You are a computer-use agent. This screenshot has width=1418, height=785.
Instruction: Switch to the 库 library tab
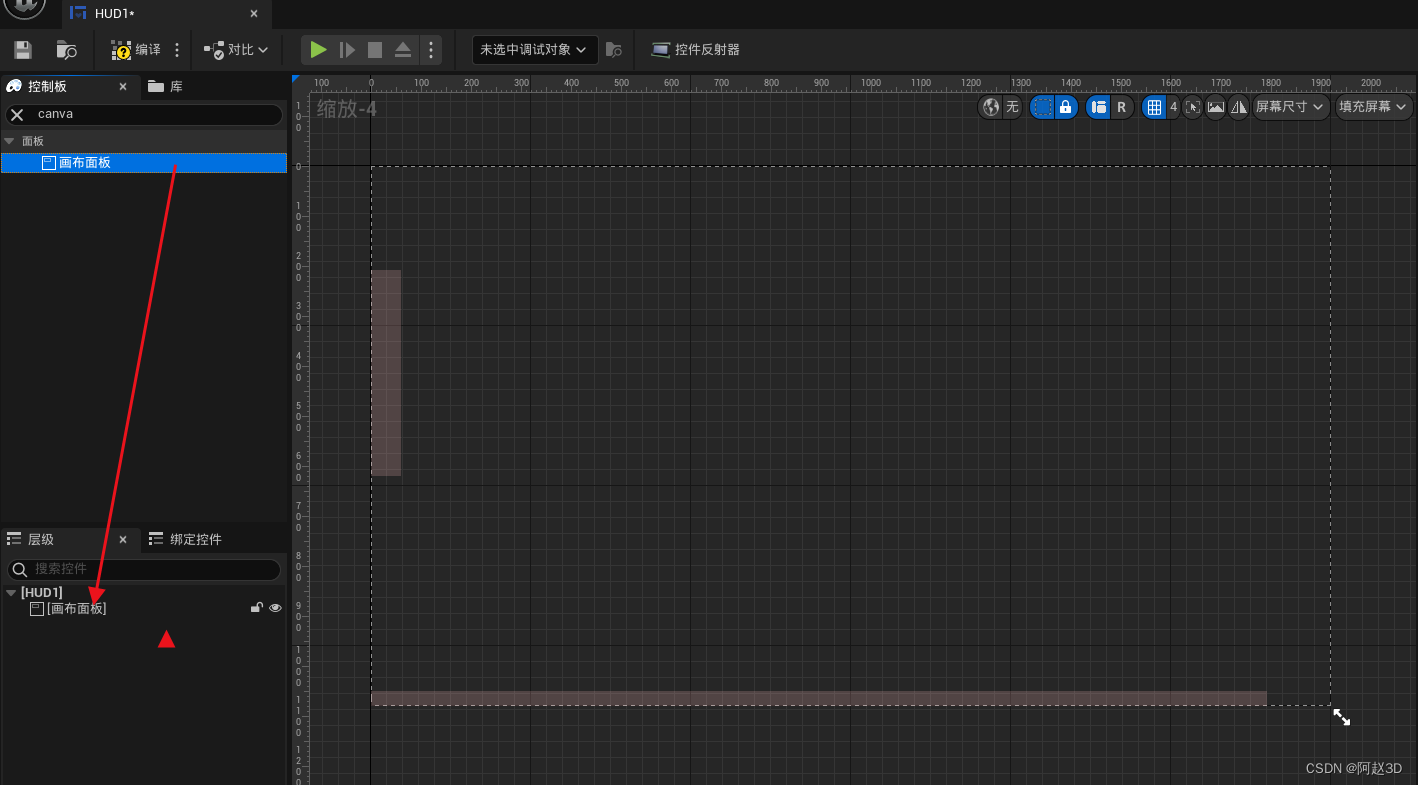(166, 87)
